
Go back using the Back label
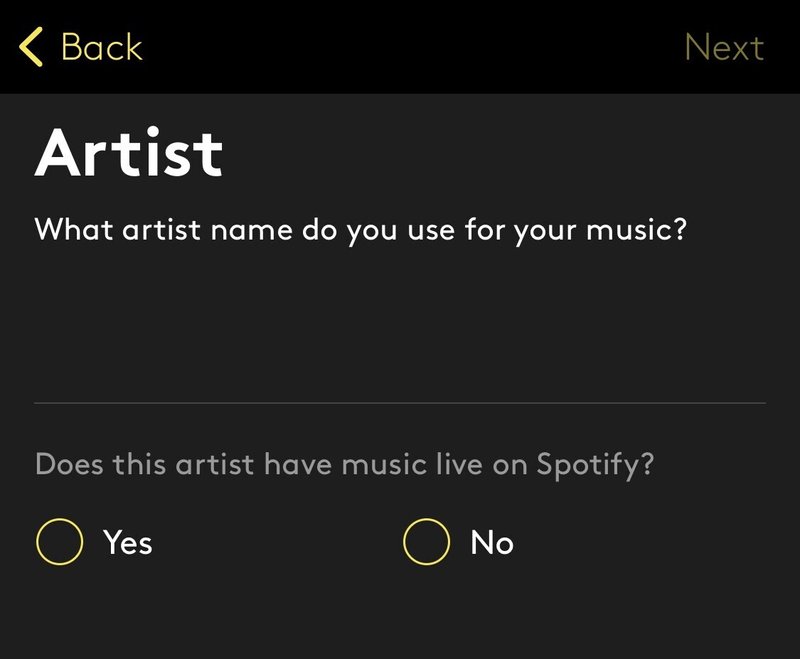(x=101, y=47)
